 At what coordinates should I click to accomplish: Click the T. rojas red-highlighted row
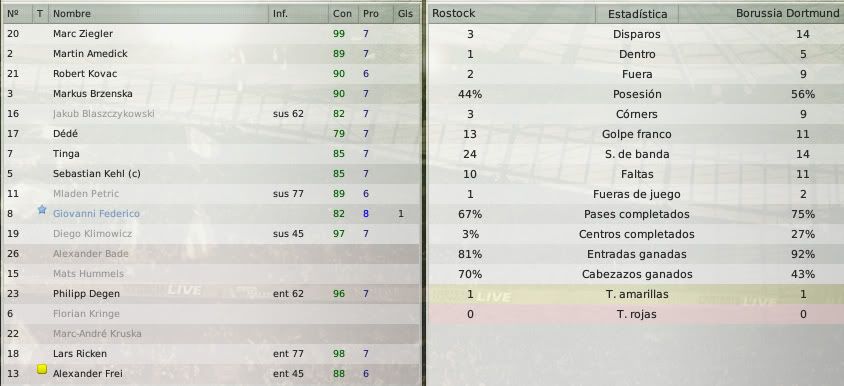pyautogui.click(x=636, y=314)
